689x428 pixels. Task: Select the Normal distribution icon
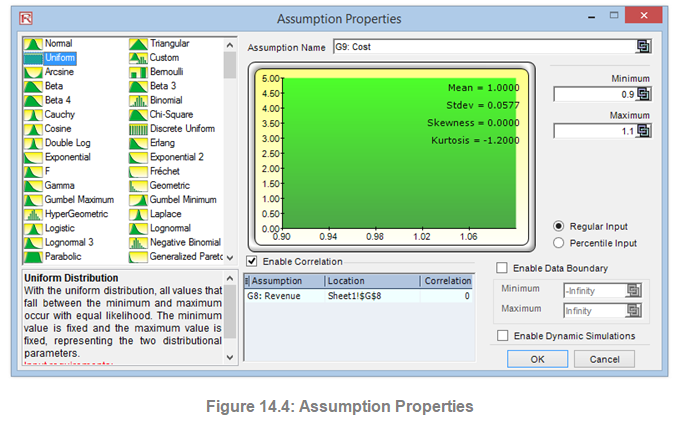pyautogui.click(x=33, y=44)
